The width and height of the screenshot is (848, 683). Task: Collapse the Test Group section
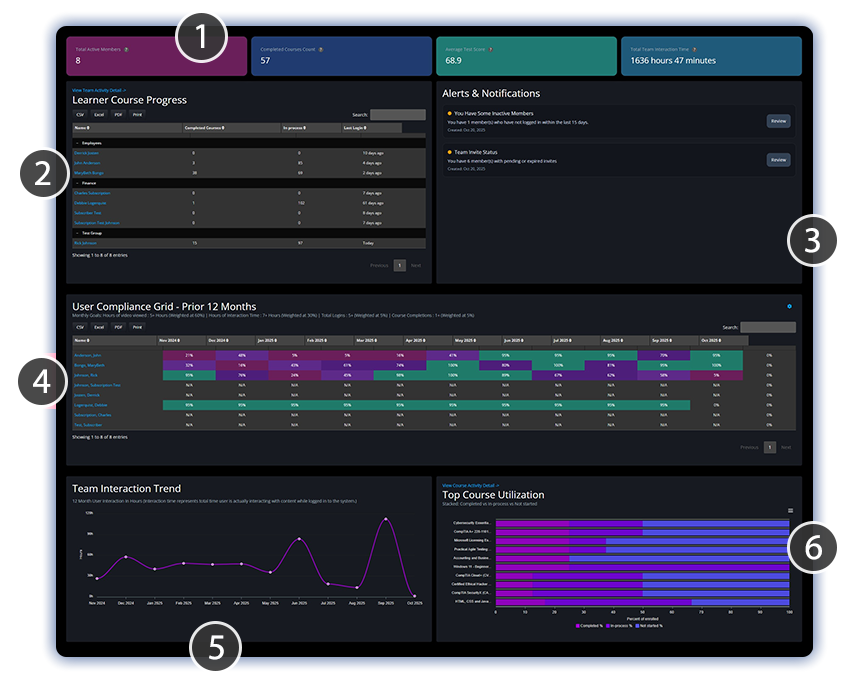(77, 232)
